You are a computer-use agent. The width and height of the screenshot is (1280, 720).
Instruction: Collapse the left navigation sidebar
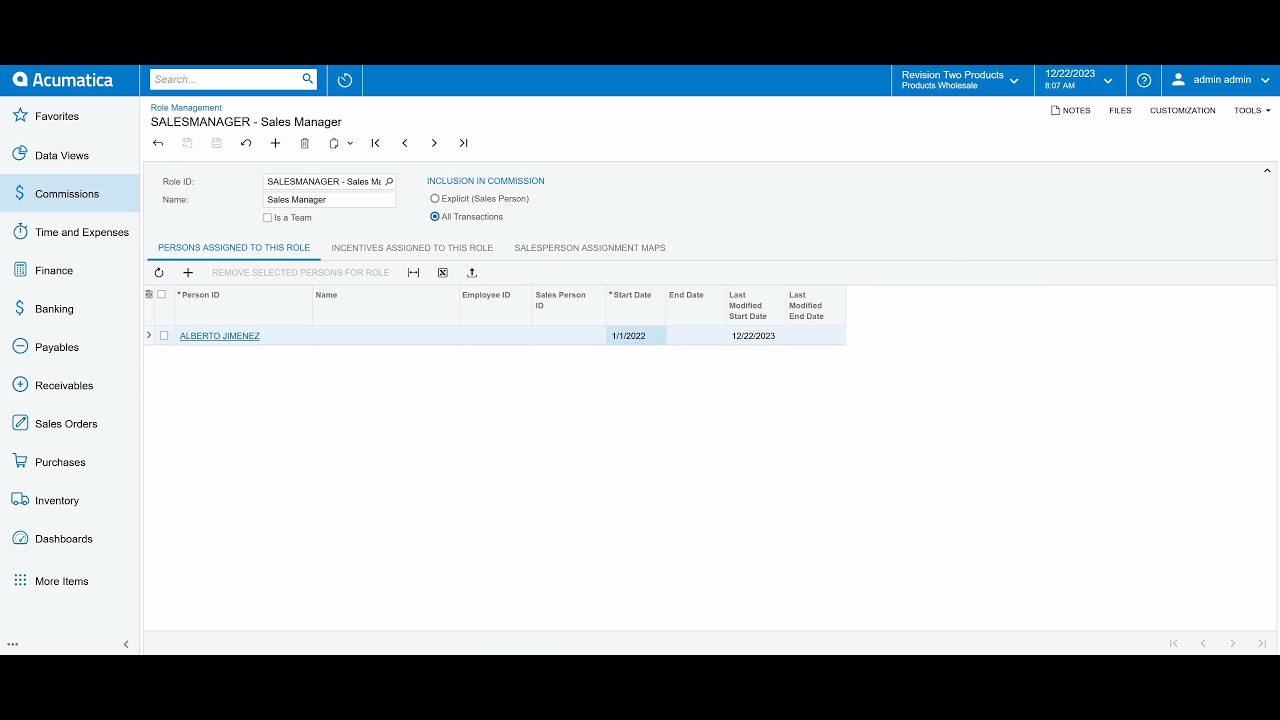[x=126, y=644]
